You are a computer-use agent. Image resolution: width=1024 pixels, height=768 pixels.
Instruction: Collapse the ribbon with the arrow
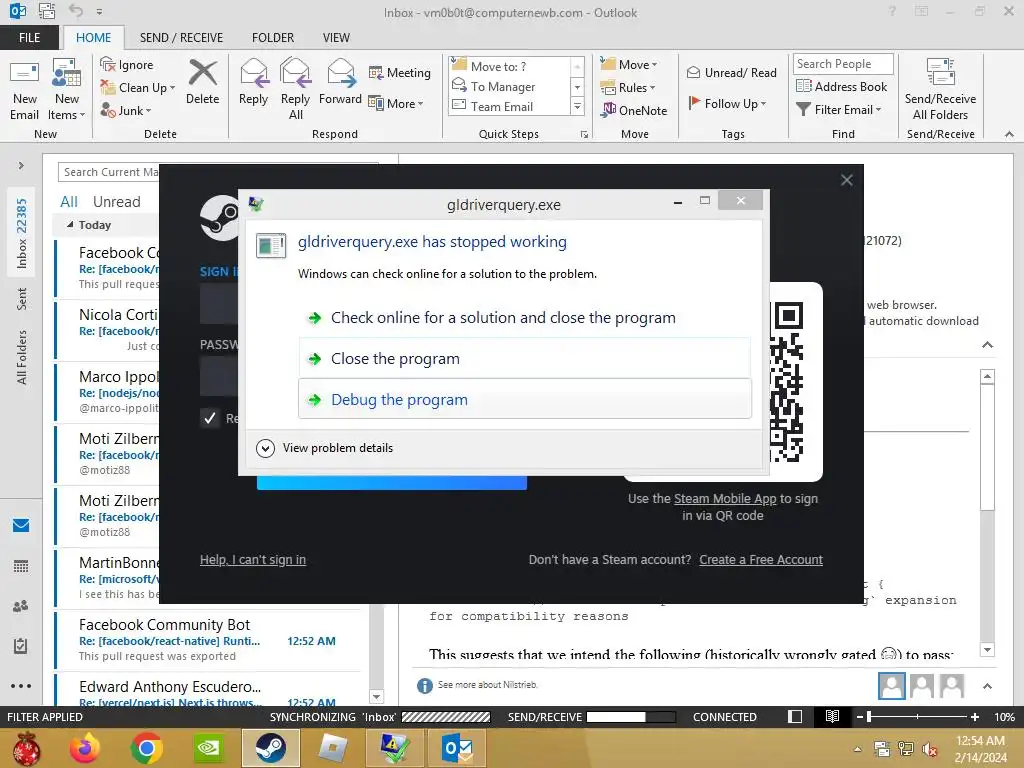[1009, 134]
